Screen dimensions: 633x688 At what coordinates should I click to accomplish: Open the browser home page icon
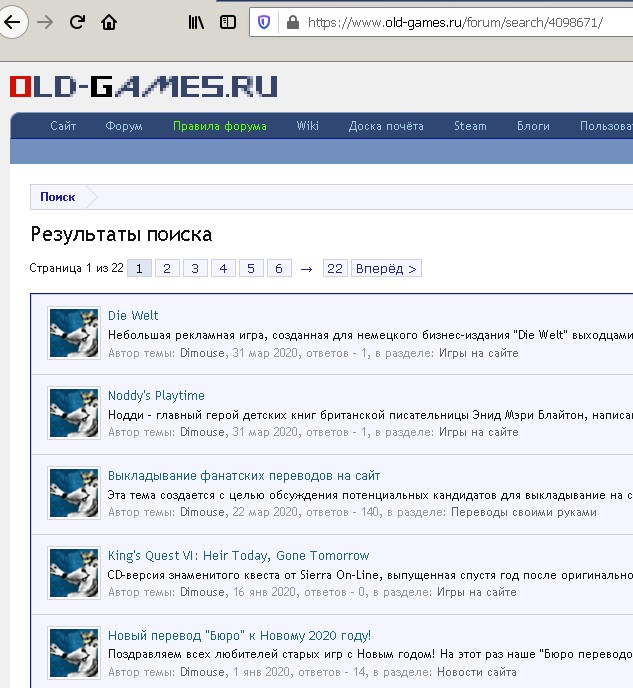click(109, 22)
